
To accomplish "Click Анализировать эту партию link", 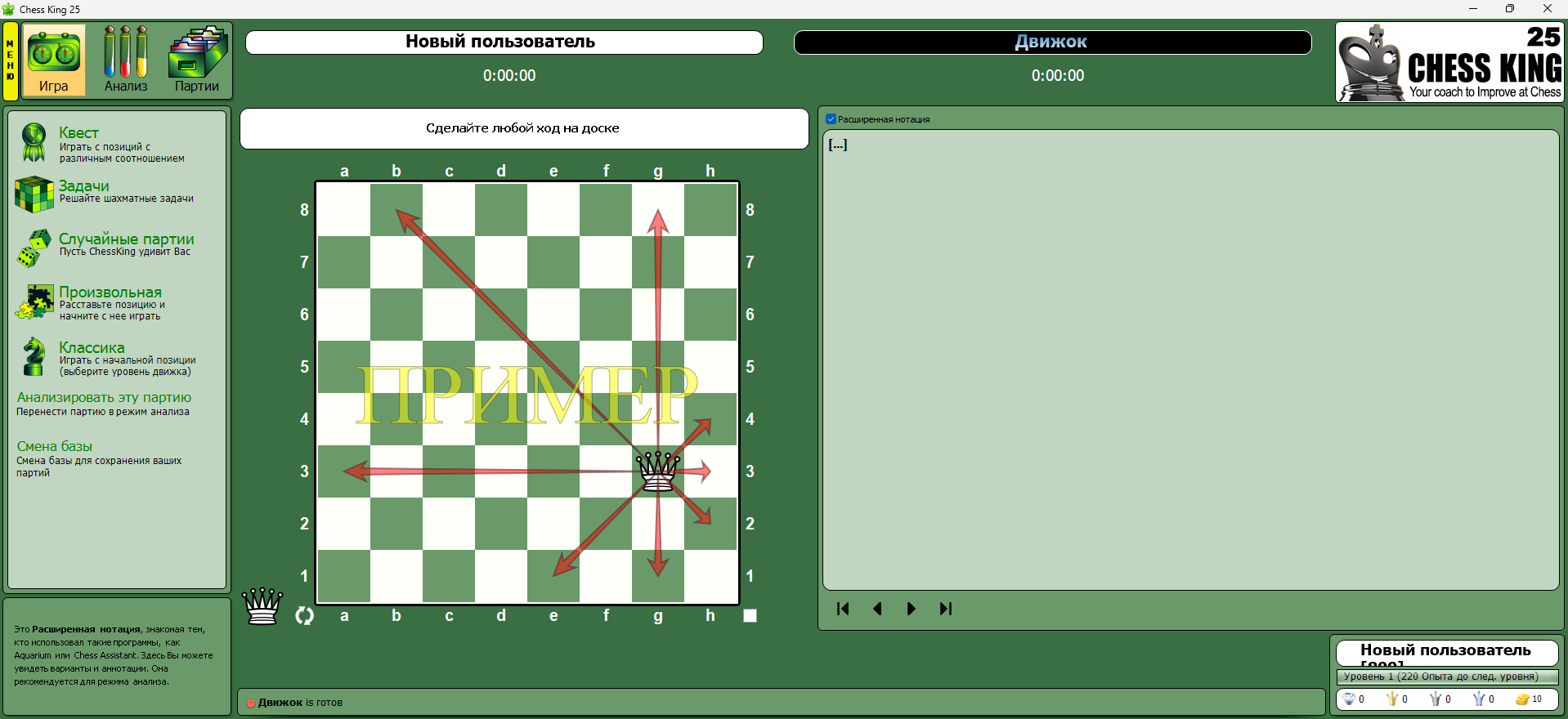I will click(x=104, y=398).
